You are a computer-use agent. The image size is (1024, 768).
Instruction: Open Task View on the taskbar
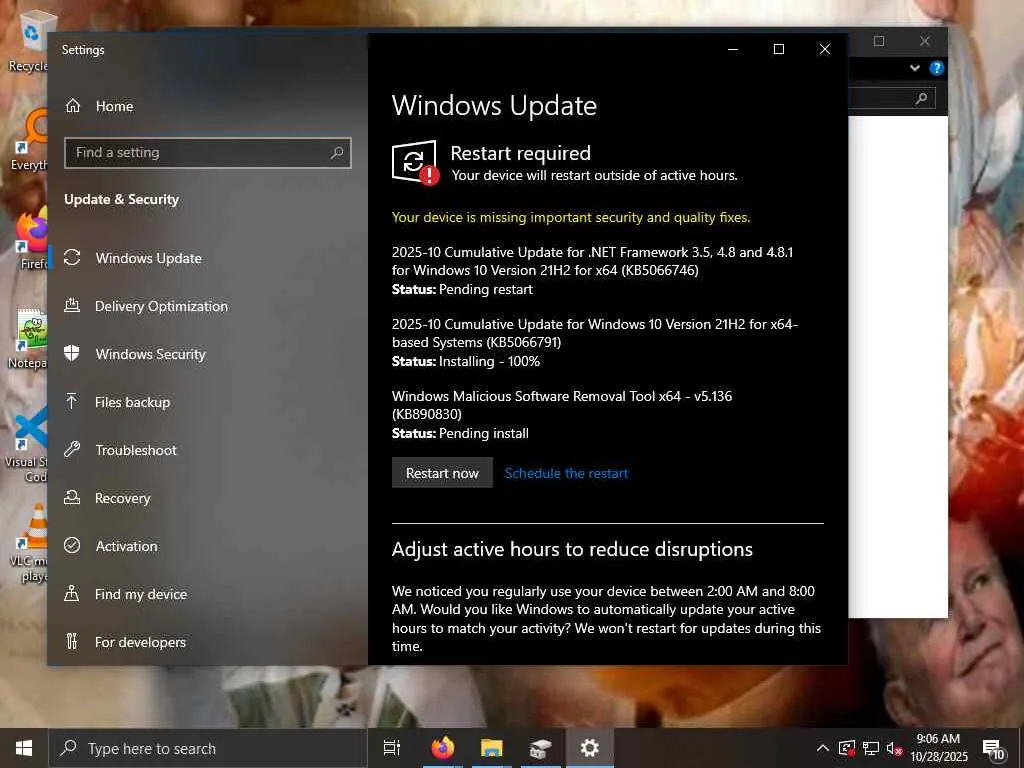[x=392, y=748]
